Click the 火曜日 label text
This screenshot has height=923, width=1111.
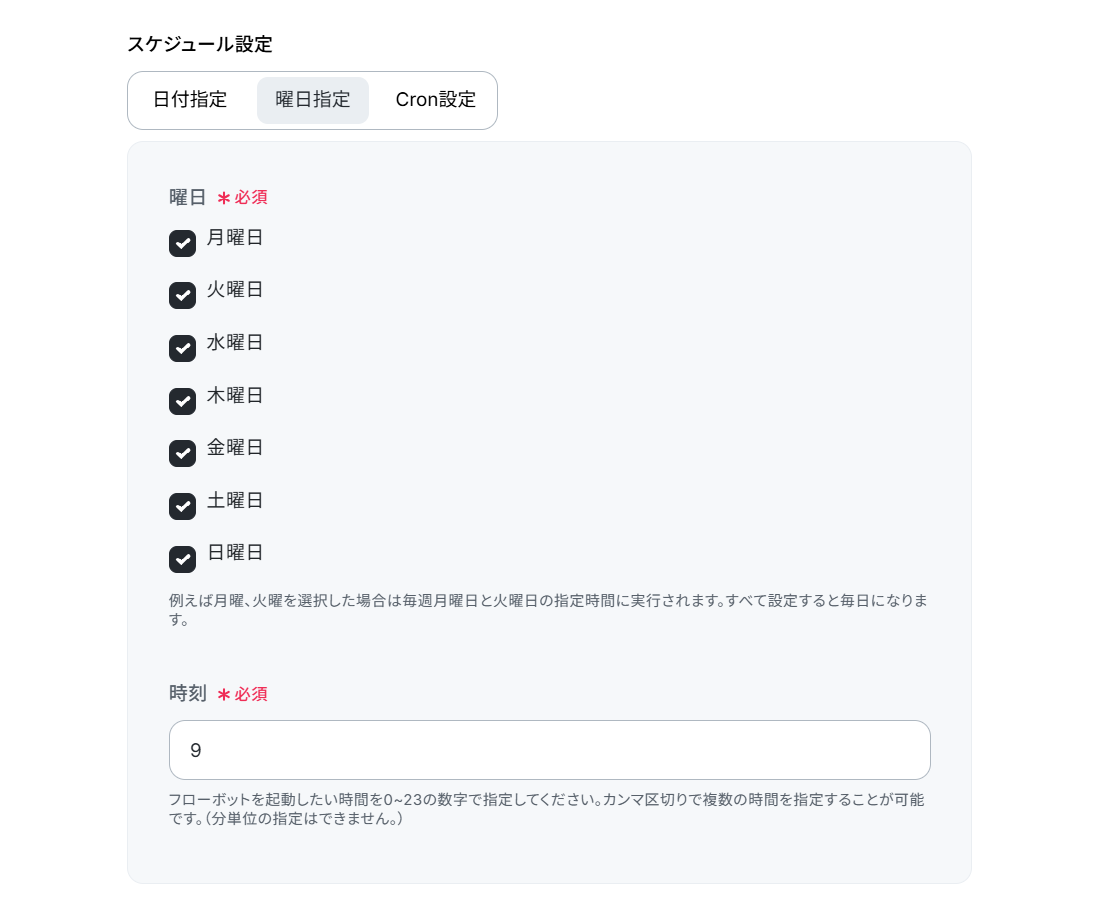235,290
